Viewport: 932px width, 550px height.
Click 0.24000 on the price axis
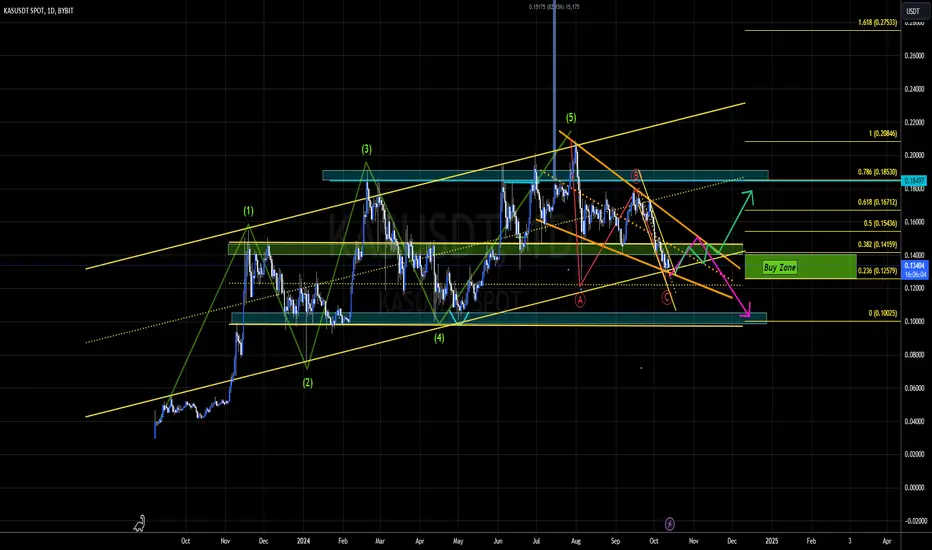point(914,89)
